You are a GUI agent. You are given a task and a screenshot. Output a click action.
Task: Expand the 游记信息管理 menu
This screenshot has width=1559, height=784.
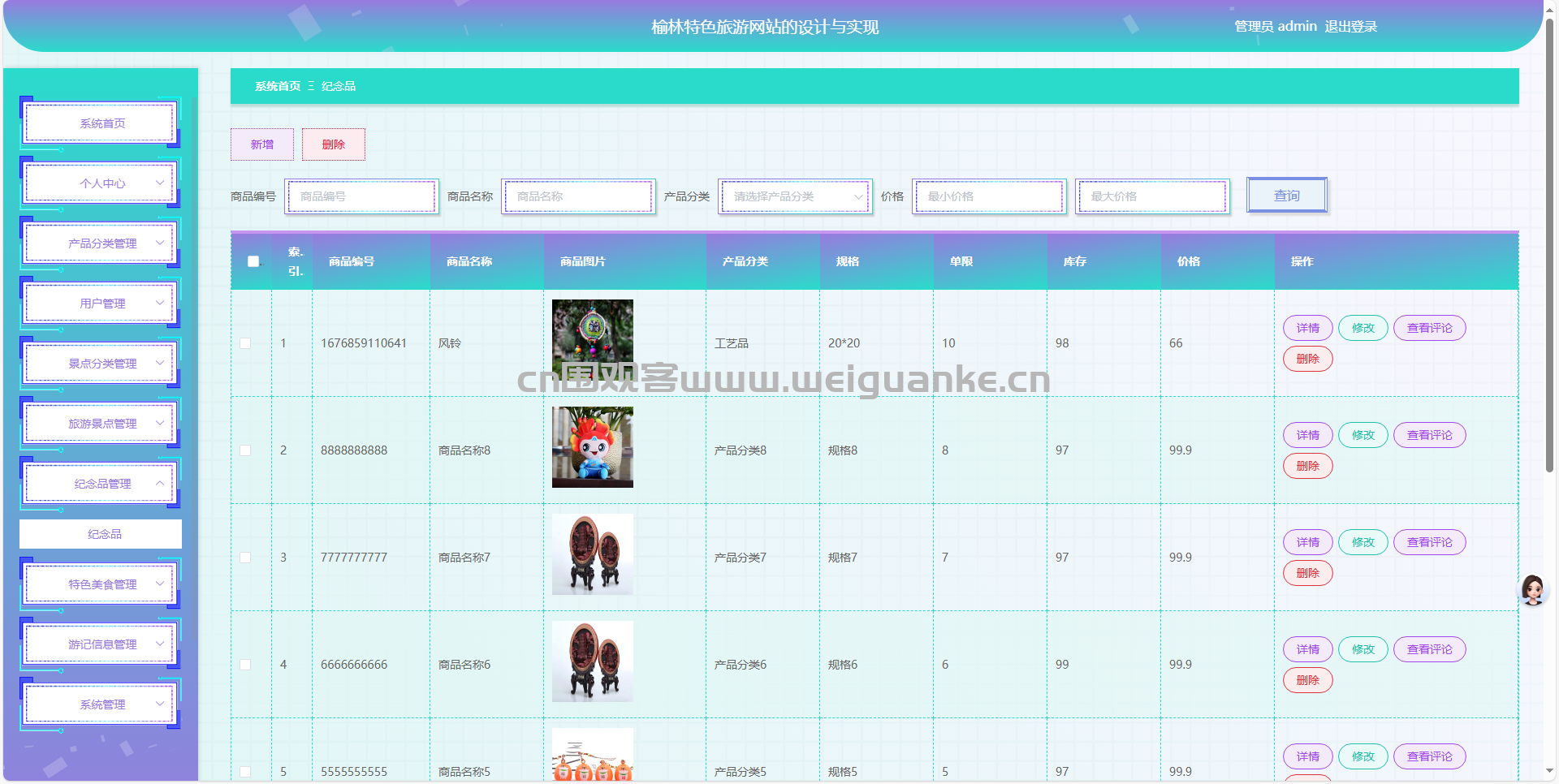click(x=101, y=644)
